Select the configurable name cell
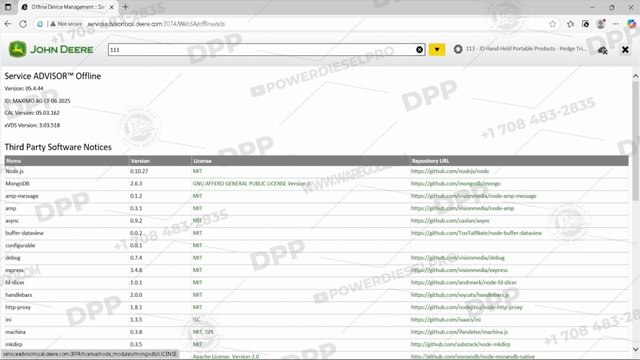The height and width of the screenshot is (360, 640). (x=20, y=245)
